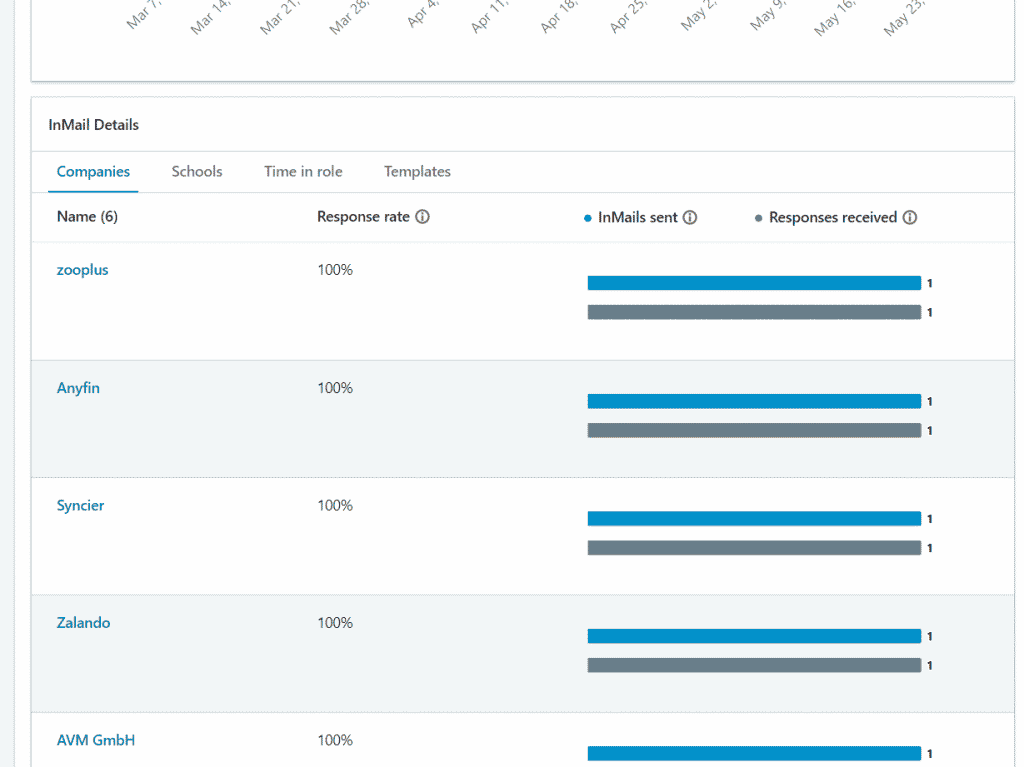Open the Syncier company link
The image size is (1024, 767).
(80, 506)
